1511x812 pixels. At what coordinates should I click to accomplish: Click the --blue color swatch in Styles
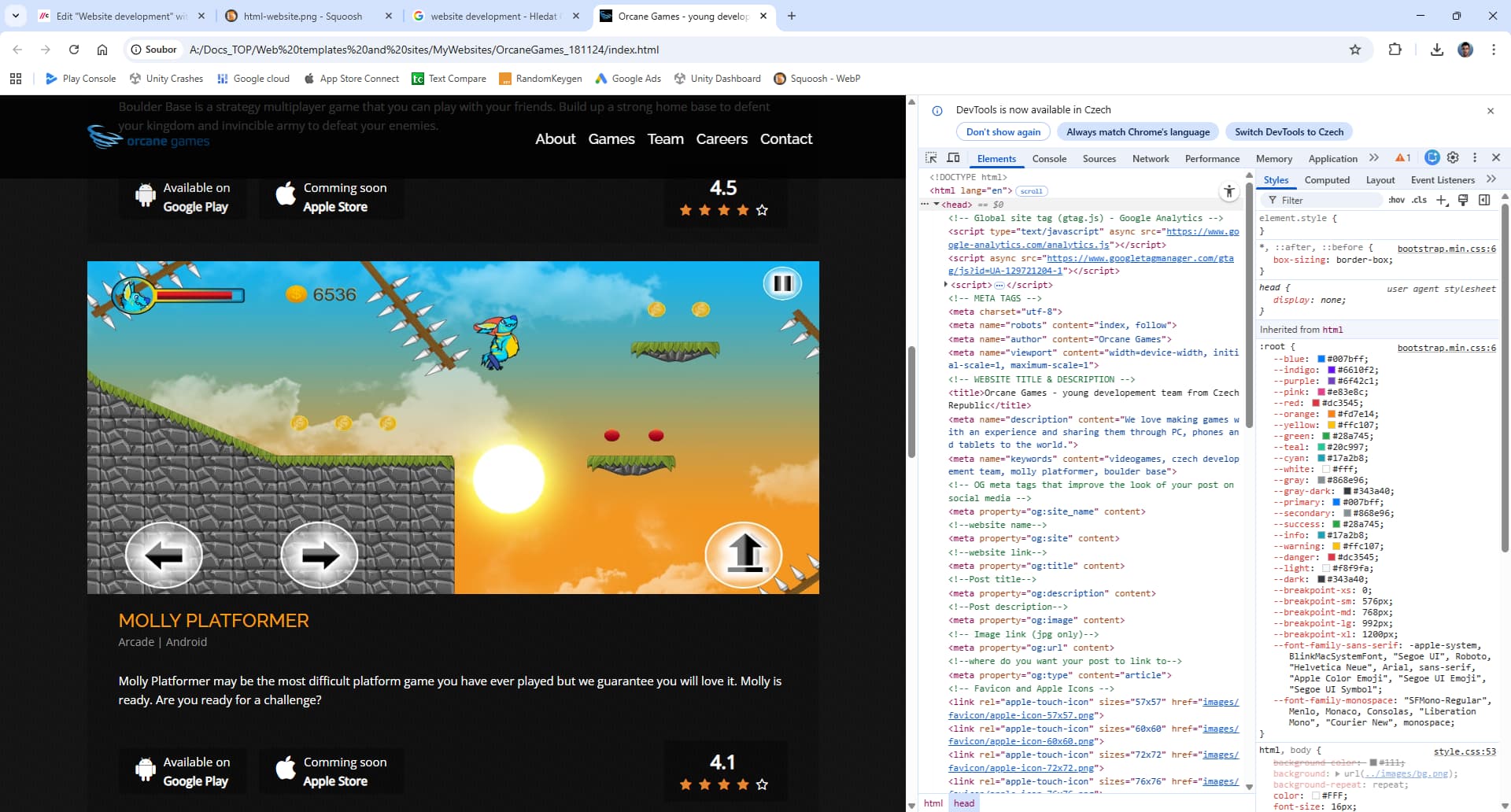(x=1321, y=358)
